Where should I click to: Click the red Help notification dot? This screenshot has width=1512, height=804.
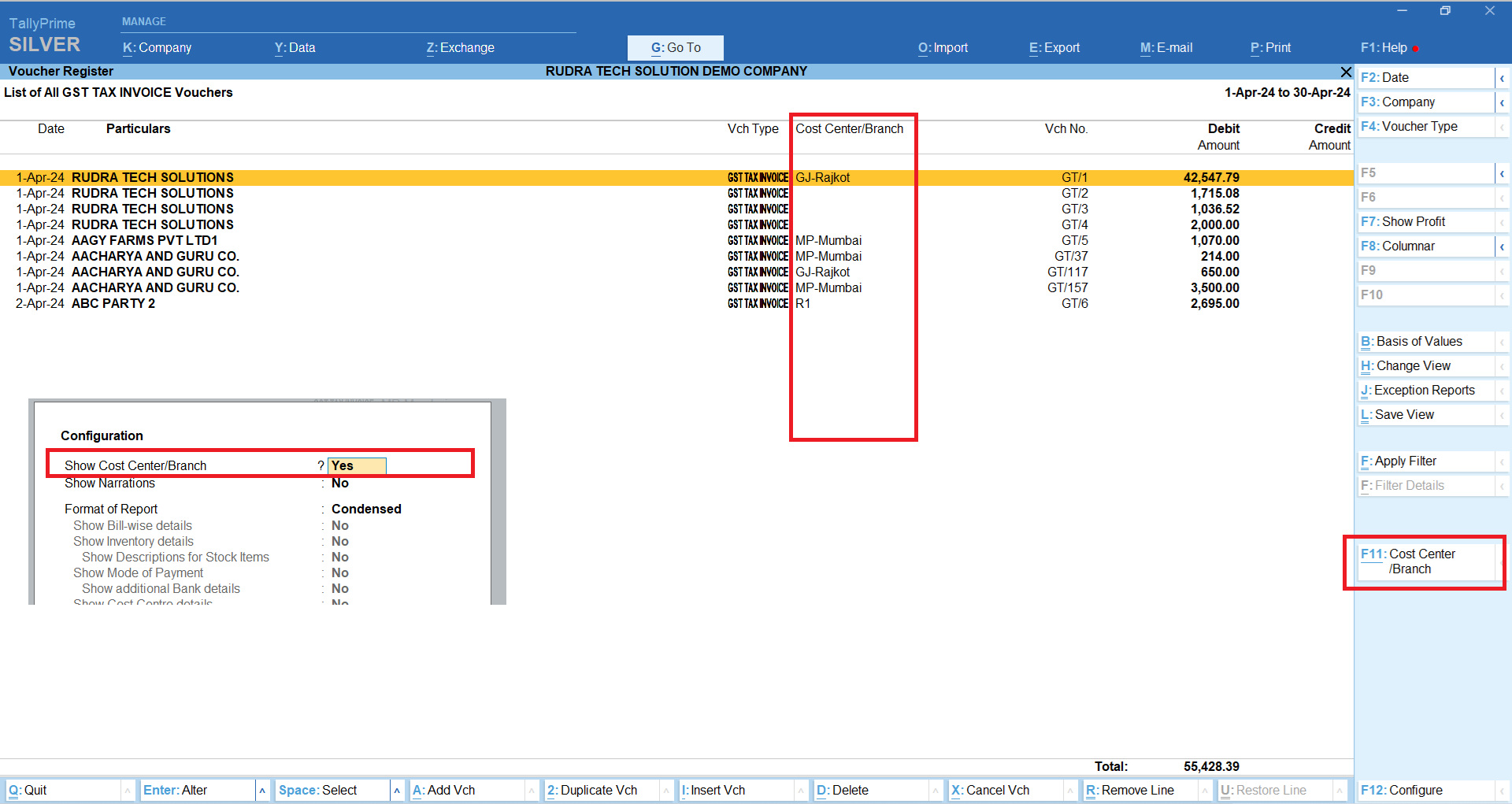1416,49
